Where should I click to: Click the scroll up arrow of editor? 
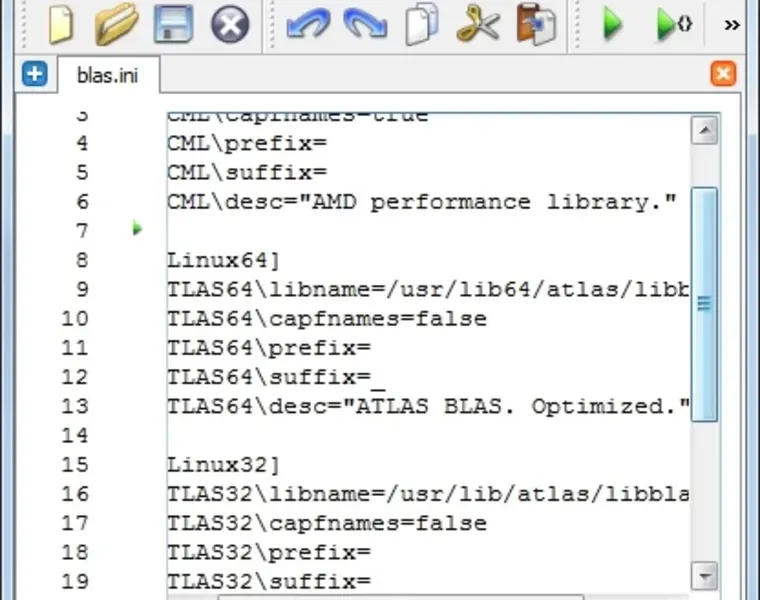coord(705,130)
